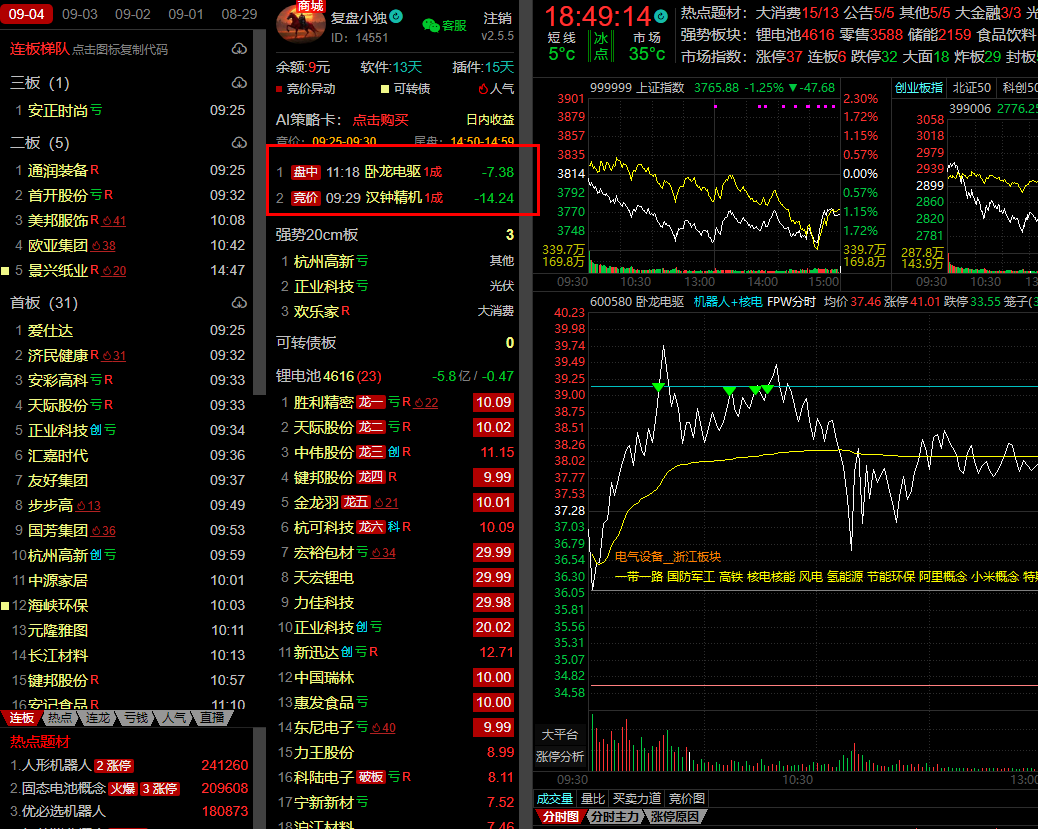This screenshot has width=1038, height=829.
Task: Click the red 竞价异动 legend square
Action: 279,89
